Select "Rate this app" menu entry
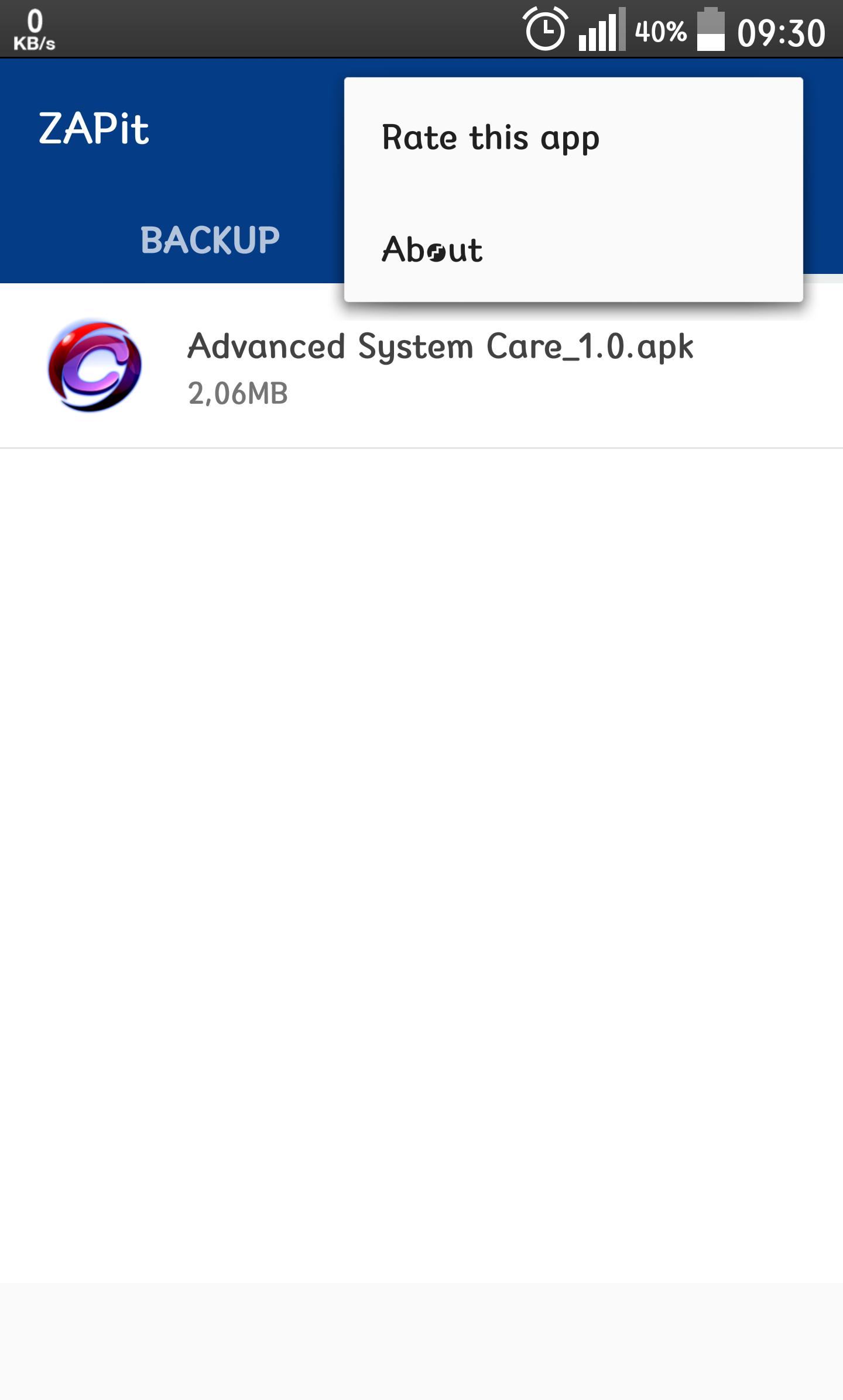Viewport: 843px width, 1400px height. 573,138
